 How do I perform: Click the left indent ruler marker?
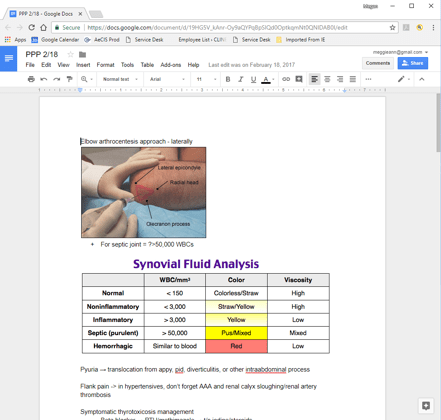(x=80, y=90)
